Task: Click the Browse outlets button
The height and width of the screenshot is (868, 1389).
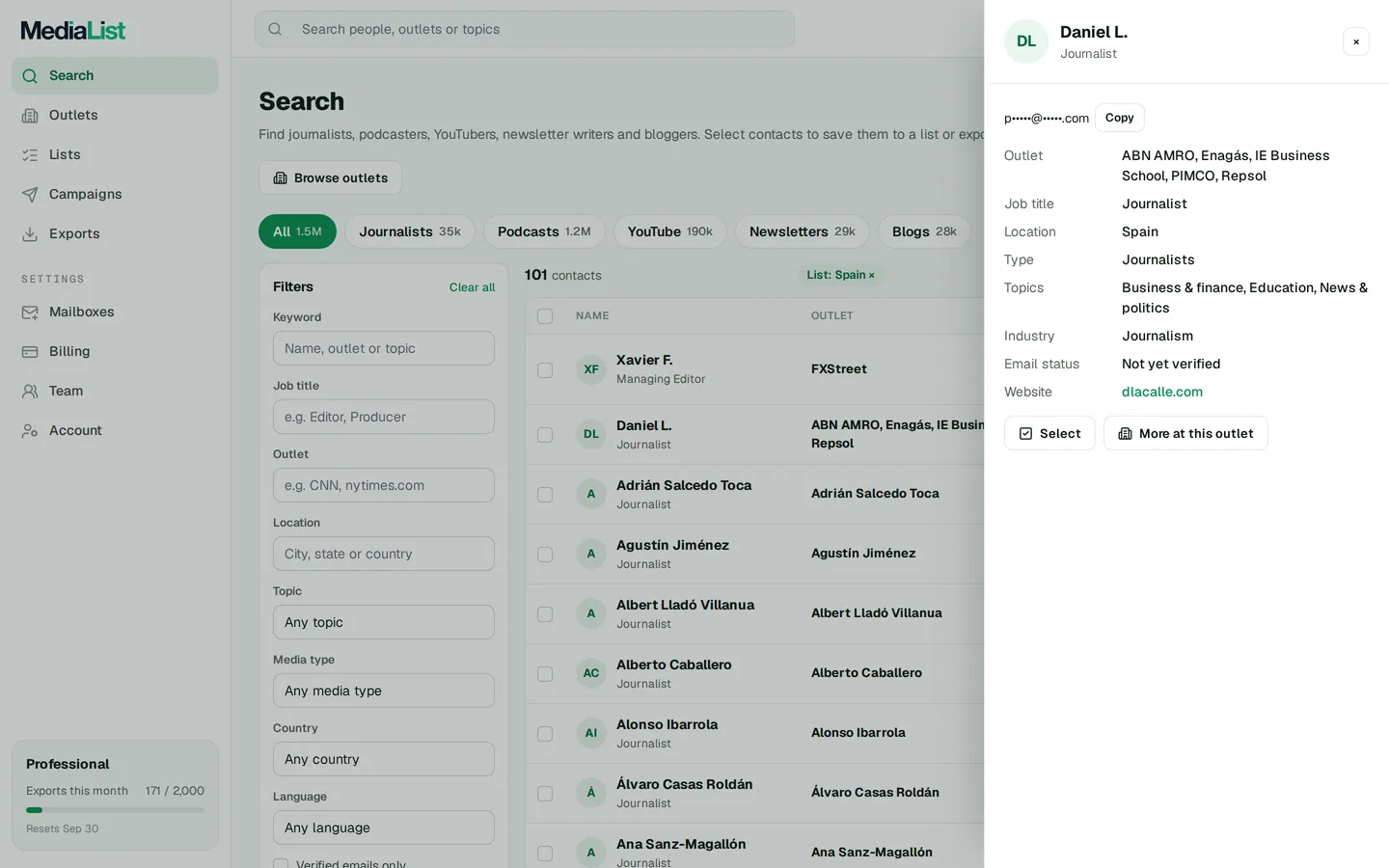Action: click(330, 177)
